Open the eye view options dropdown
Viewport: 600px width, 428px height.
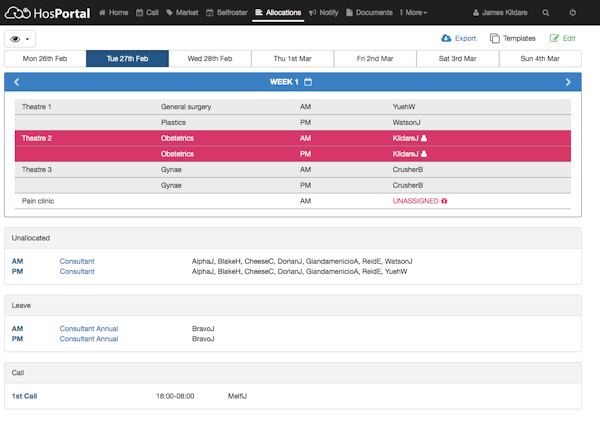20,38
